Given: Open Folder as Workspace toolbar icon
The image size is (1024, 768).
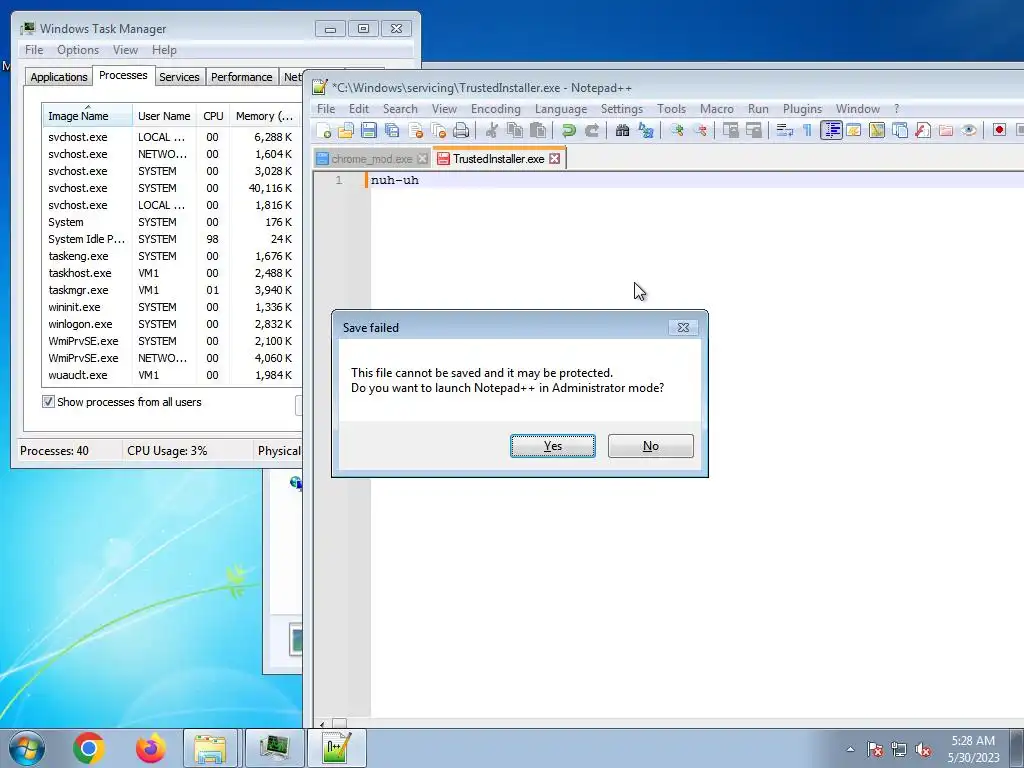Looking at the screenshot, I should click(x=946, y=131).
